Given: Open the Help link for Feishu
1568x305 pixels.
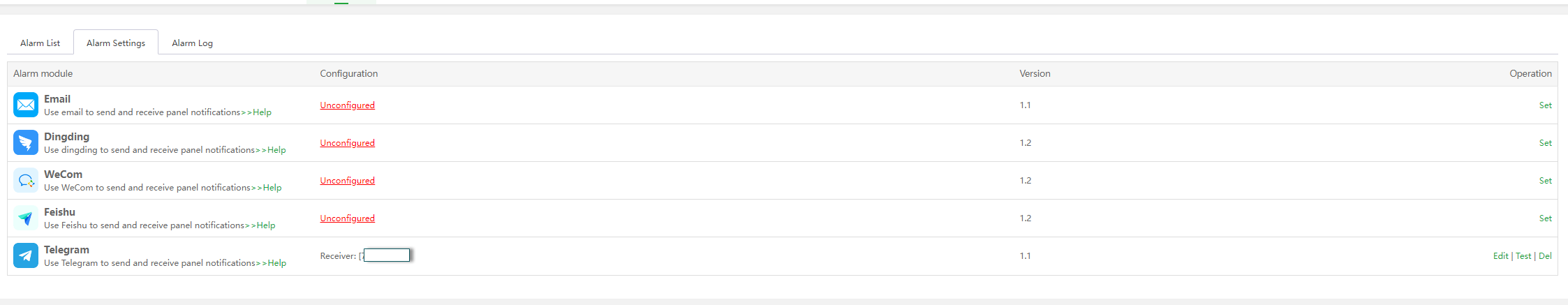Looking at the screenshot, I should [266, 225].
